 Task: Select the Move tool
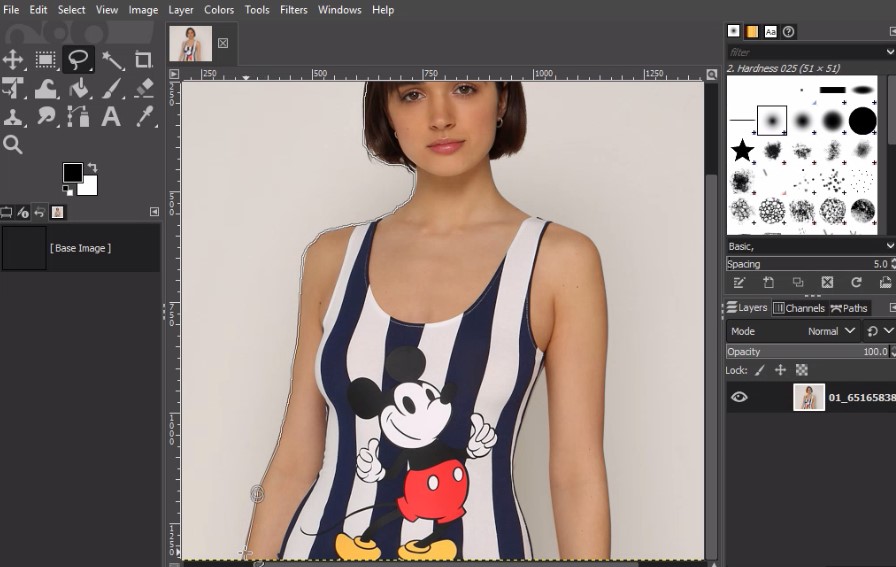[13, 60]
